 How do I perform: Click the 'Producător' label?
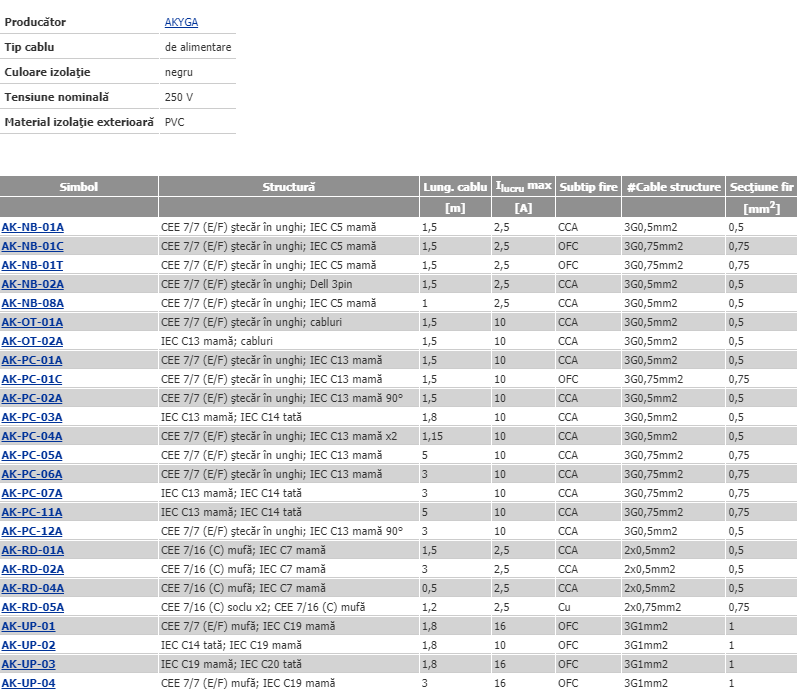coord(35,22)
